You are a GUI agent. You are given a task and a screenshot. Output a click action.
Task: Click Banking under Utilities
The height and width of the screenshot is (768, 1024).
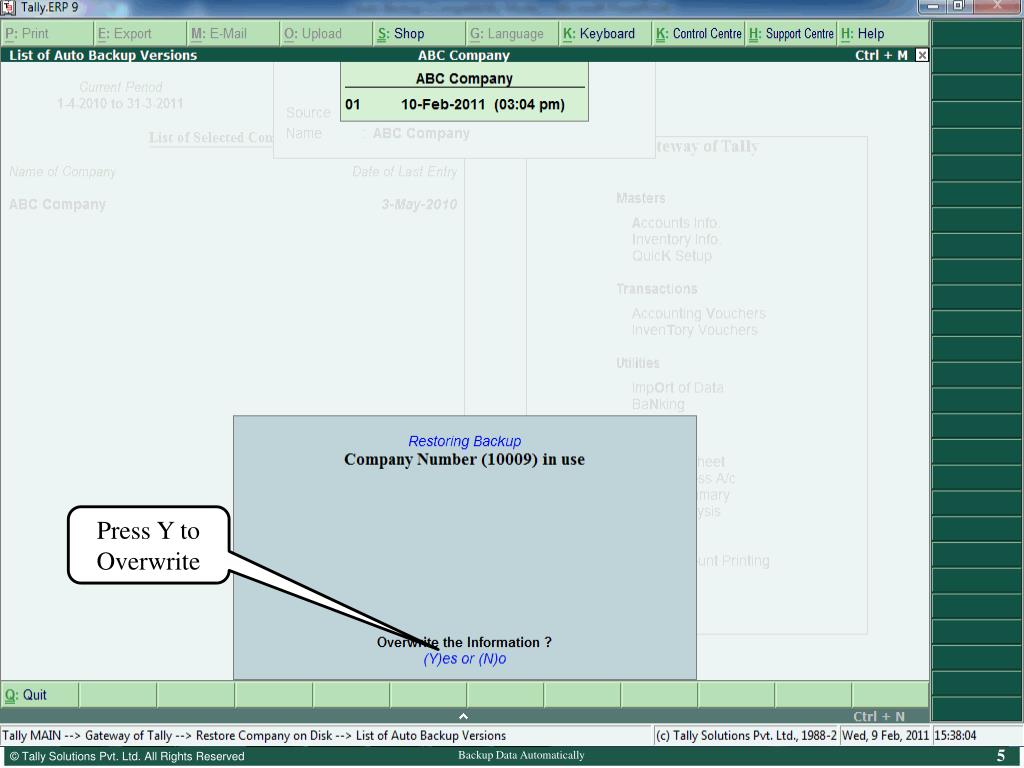pos(658,405)
